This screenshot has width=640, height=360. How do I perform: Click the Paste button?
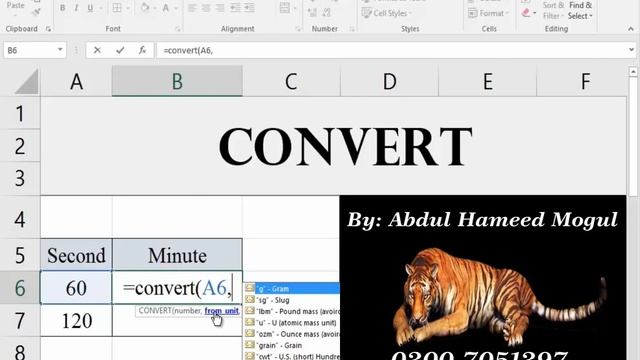[16, 6]
